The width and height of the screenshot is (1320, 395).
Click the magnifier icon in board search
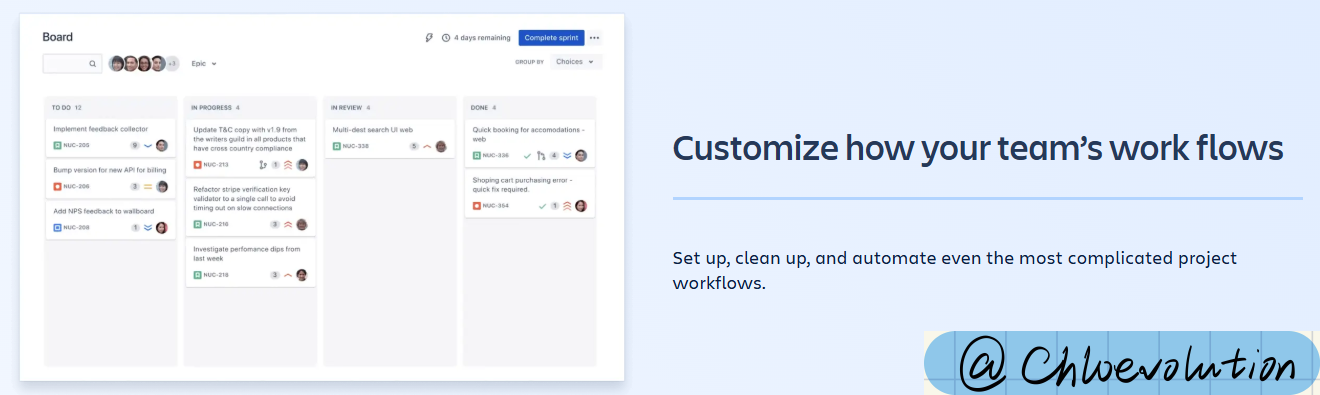pyautogui.click(x=93, y=63)
